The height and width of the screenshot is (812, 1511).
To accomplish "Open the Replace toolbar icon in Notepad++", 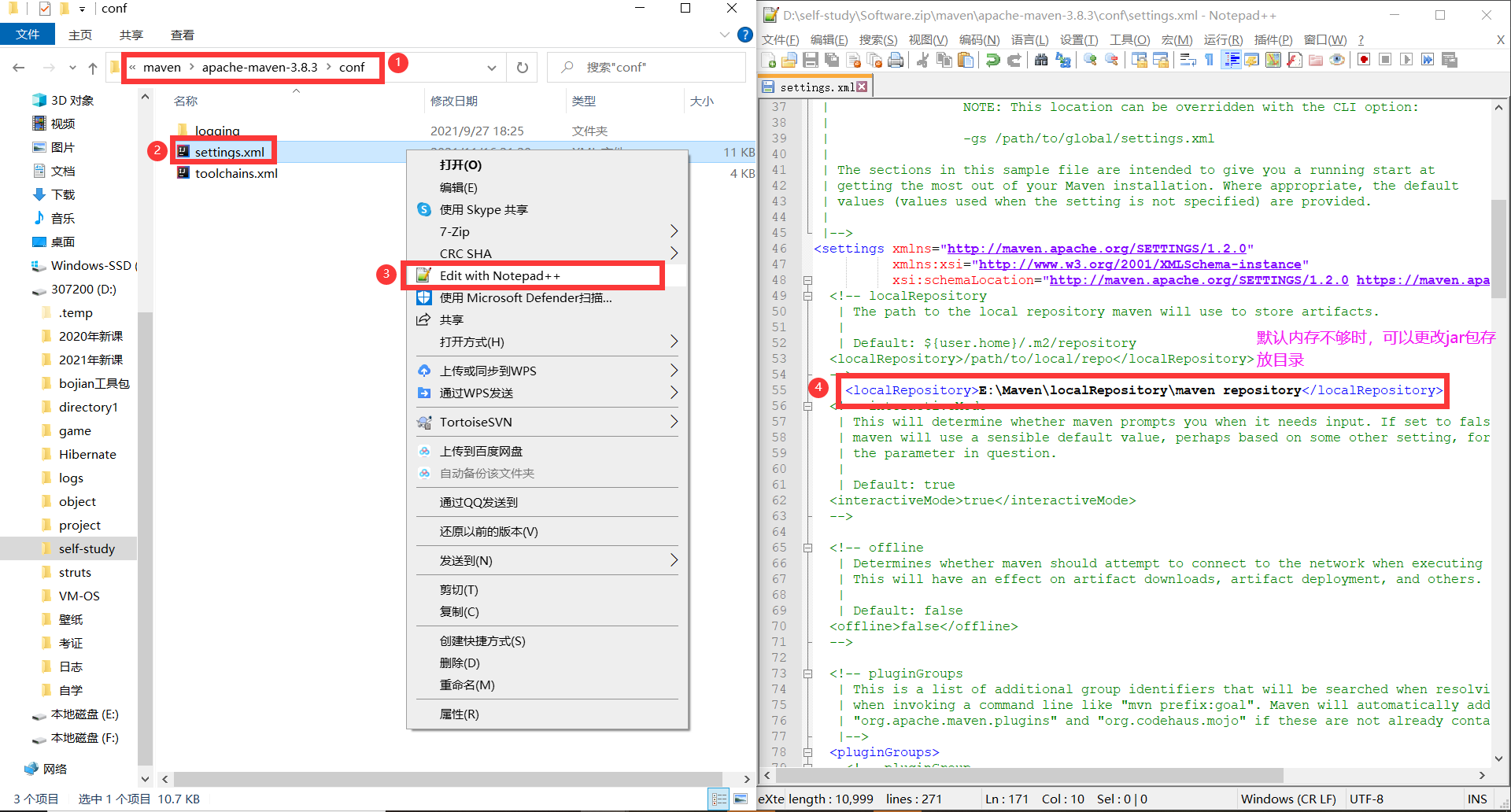I will [x=1062, y=61].
